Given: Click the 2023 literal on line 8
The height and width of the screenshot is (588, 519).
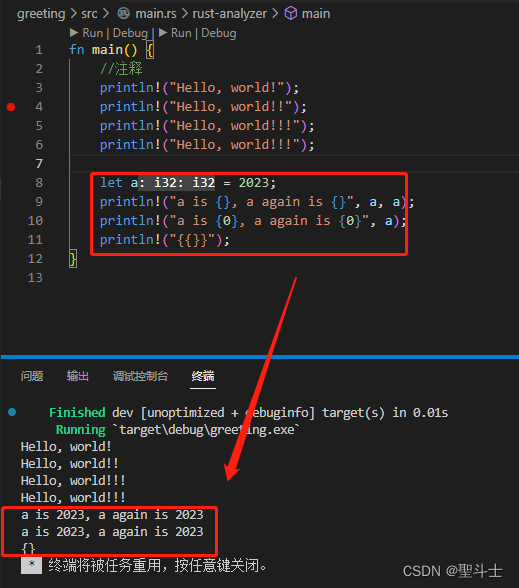Looking at the screenshot, I should [x=254, y=183].
